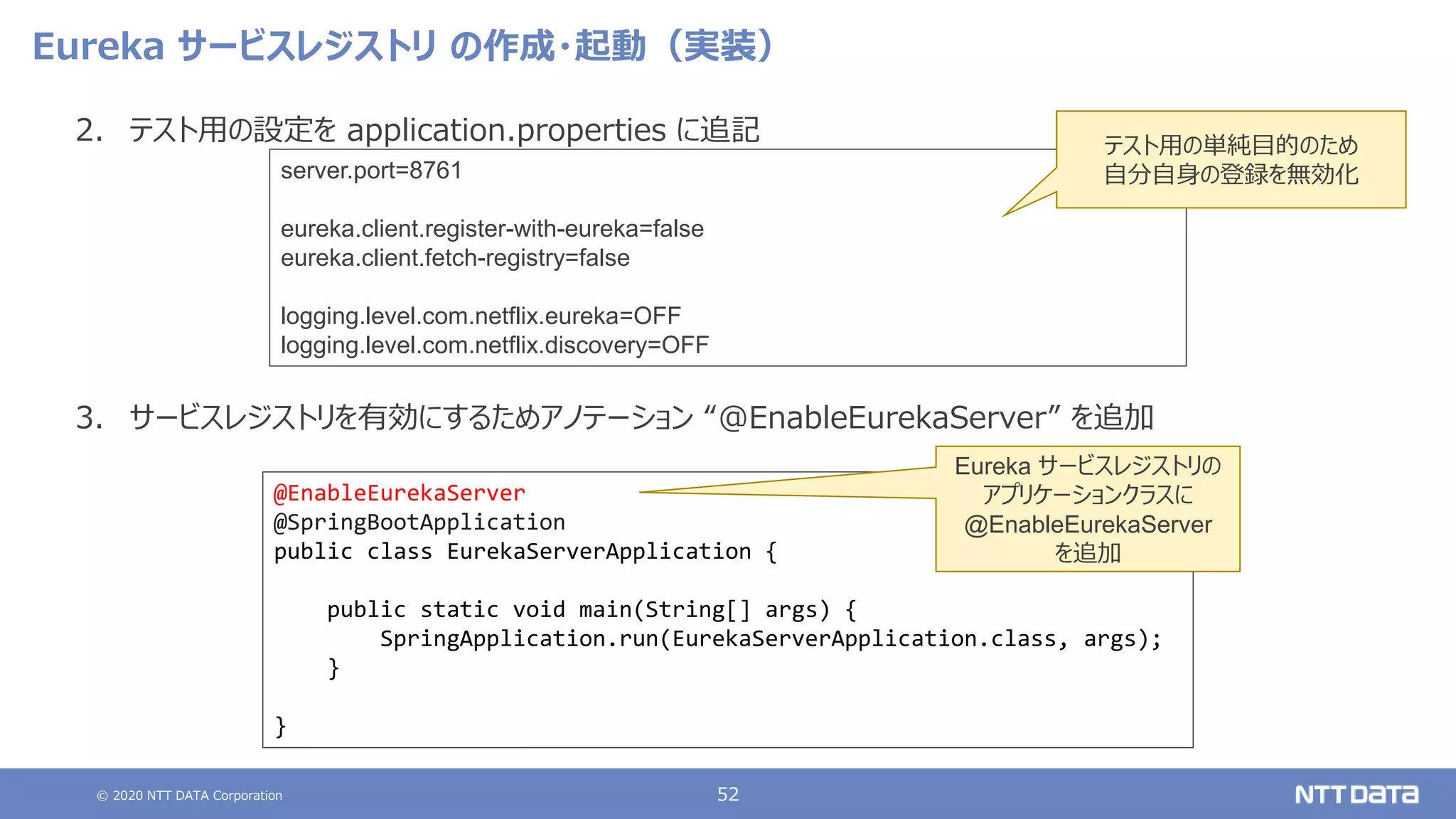Click the NTT DATA logo
The height and width of the screenshot is (819, 1456).
1356,794
